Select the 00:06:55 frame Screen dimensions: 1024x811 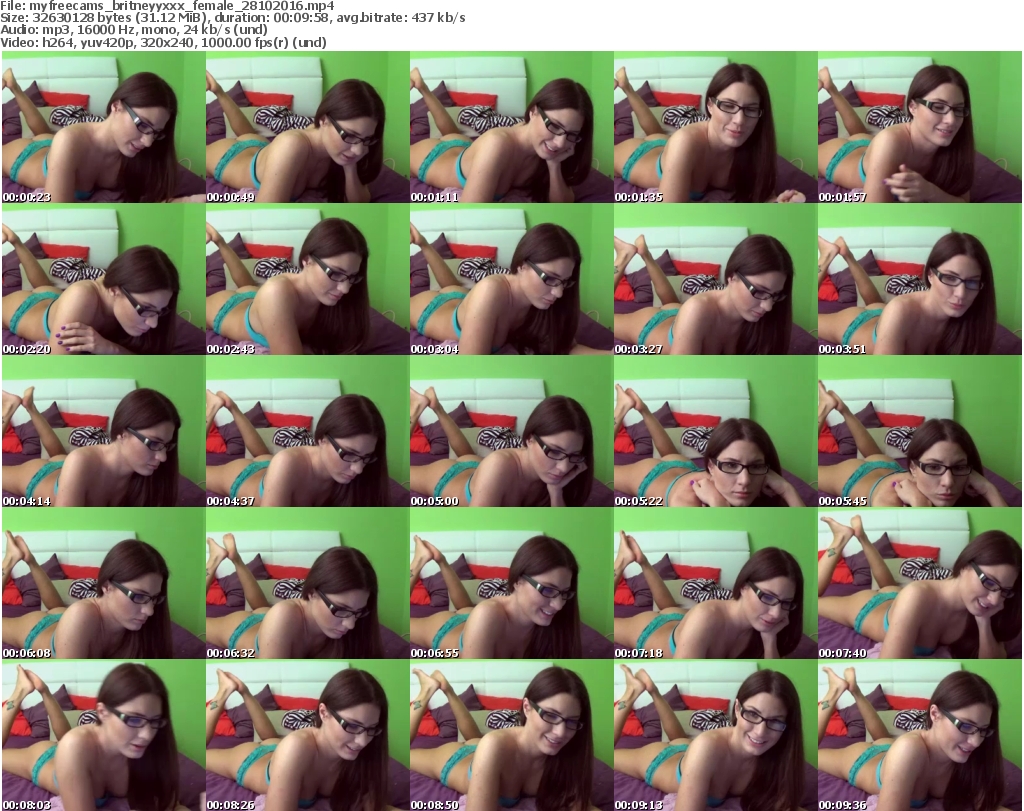pos(511,583)
